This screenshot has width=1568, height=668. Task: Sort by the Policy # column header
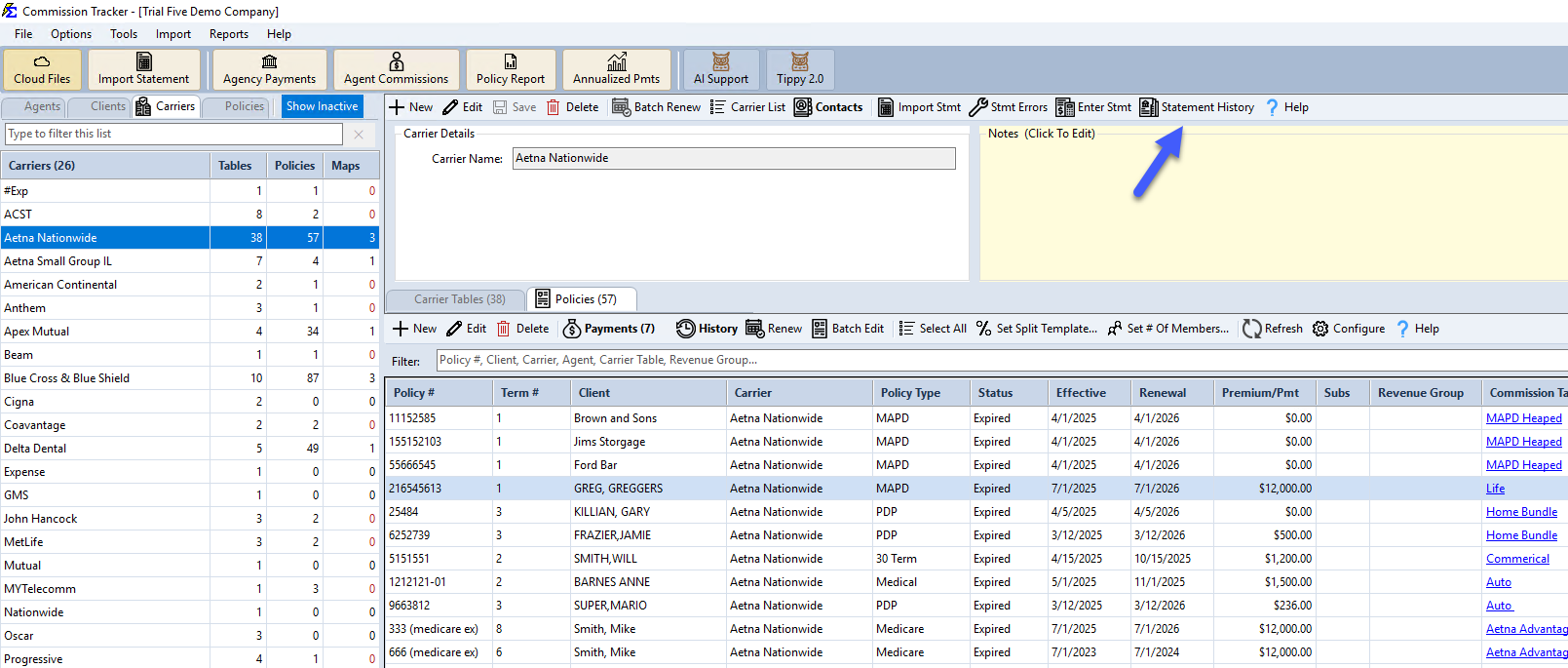point(440,393)
